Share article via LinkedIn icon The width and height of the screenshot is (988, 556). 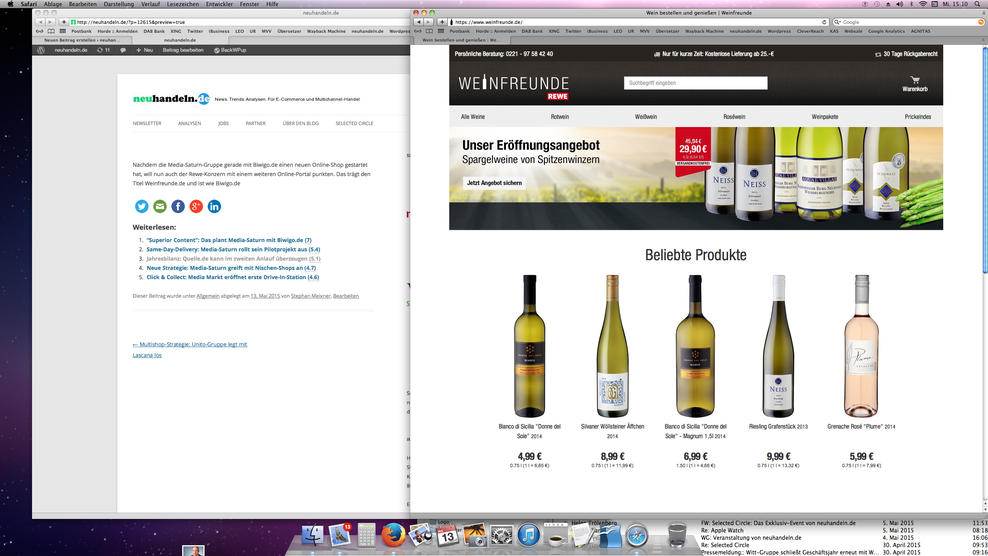click(214, 206)
